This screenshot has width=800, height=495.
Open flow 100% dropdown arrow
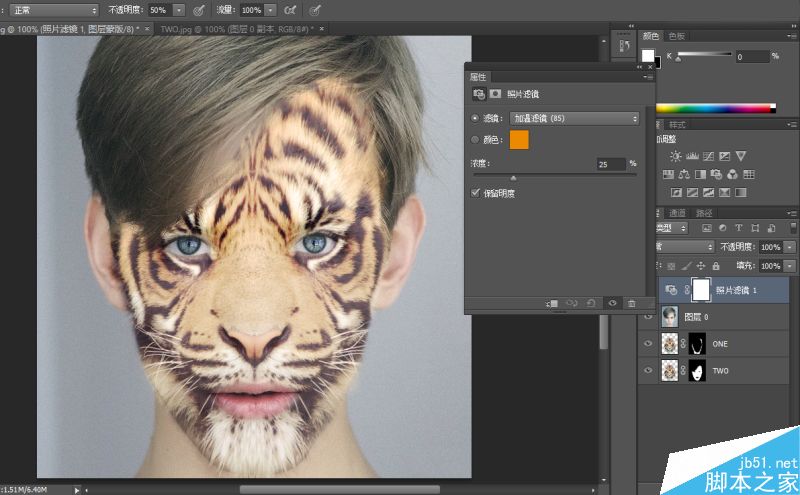(x=270, y=10)
